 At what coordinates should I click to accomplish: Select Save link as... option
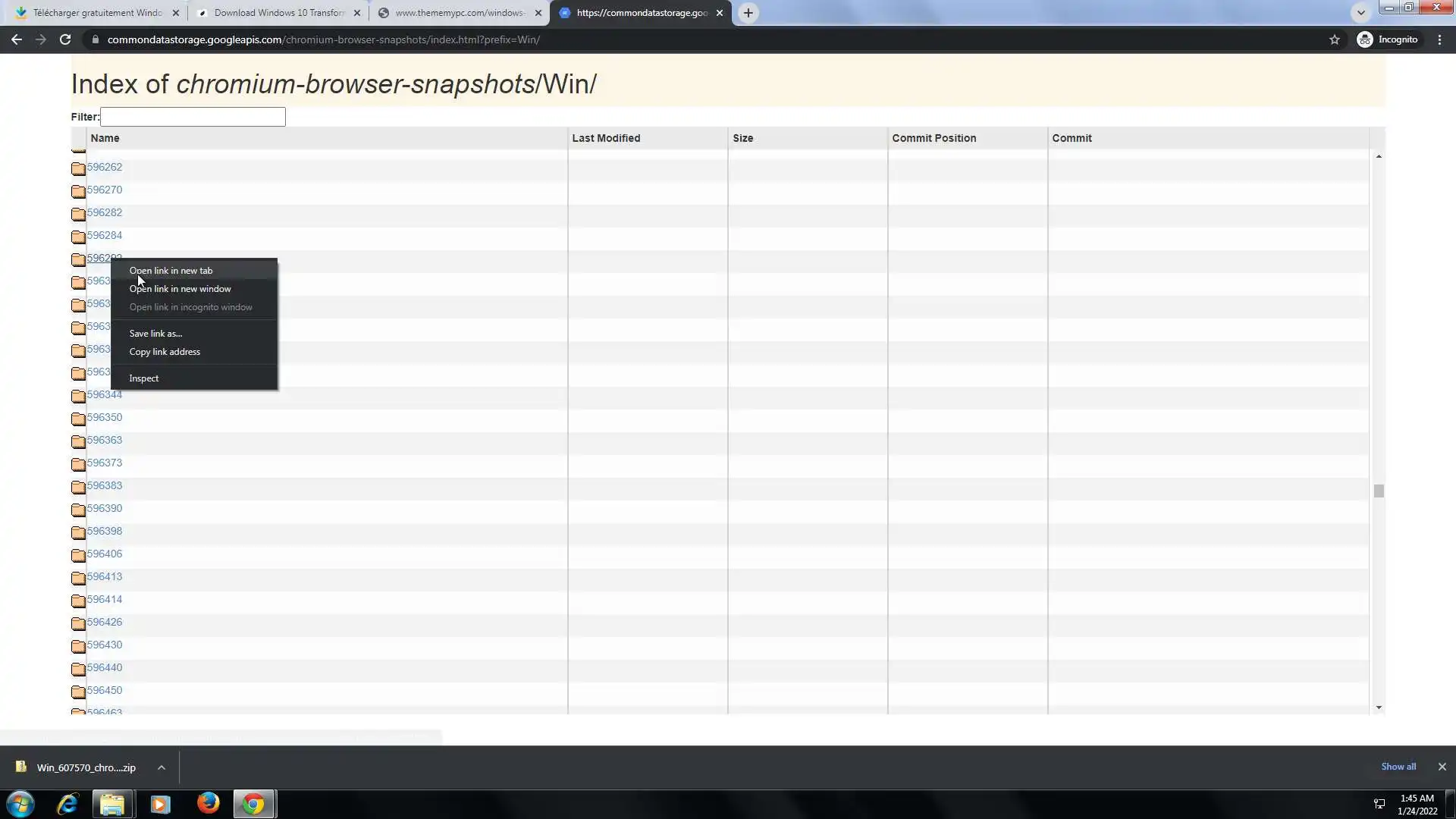[155, 334]
